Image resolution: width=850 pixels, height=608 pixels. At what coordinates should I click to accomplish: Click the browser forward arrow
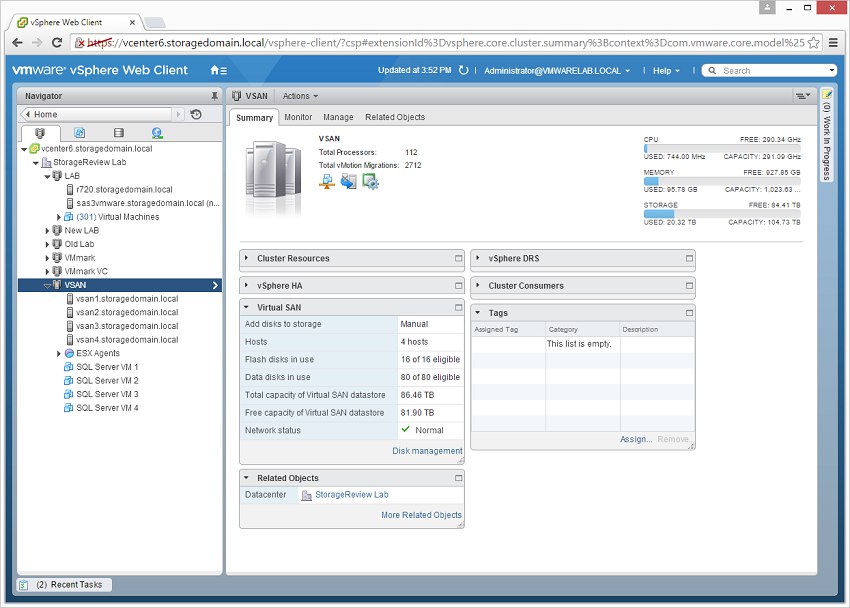(37, 42)
